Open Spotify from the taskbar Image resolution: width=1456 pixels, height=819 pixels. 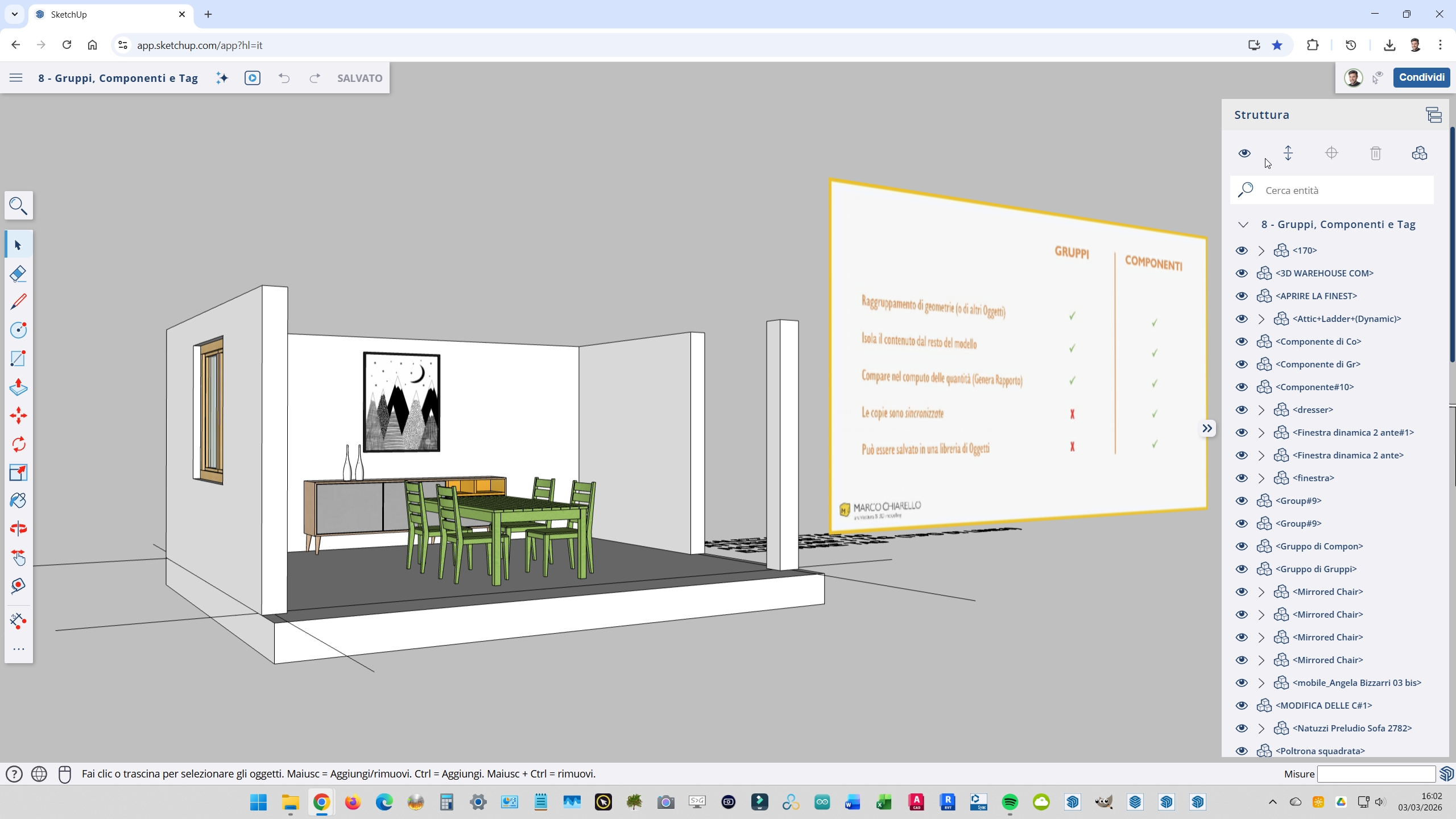pos(1010,802)
